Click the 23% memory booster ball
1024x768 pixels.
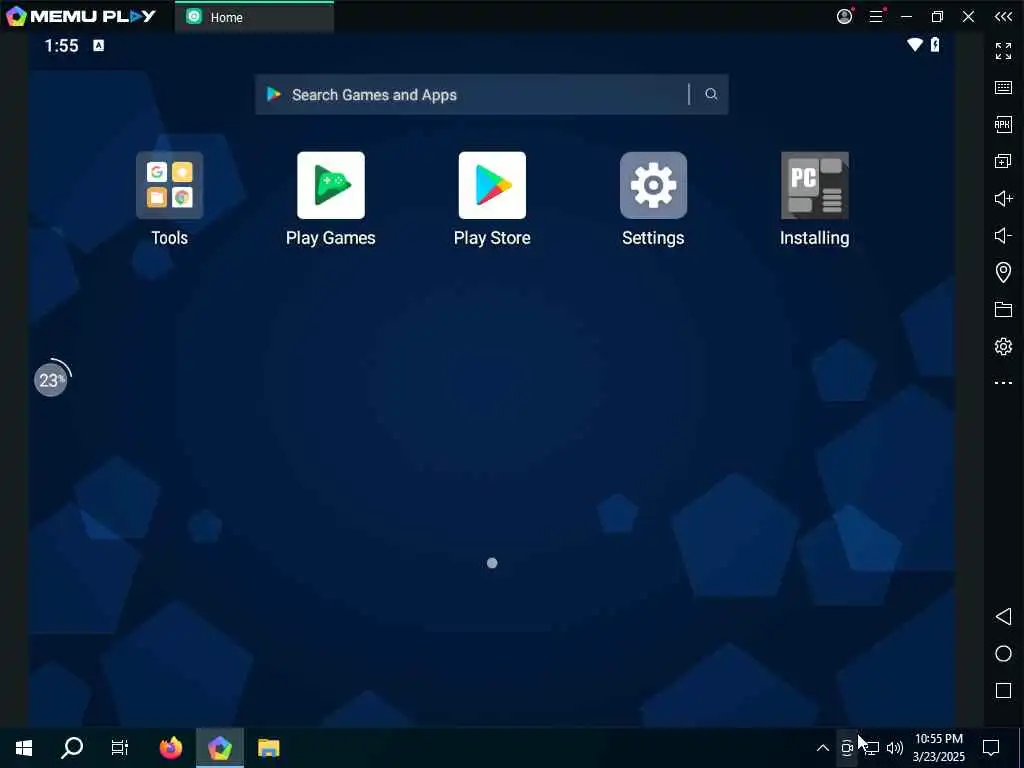(51, 379)
